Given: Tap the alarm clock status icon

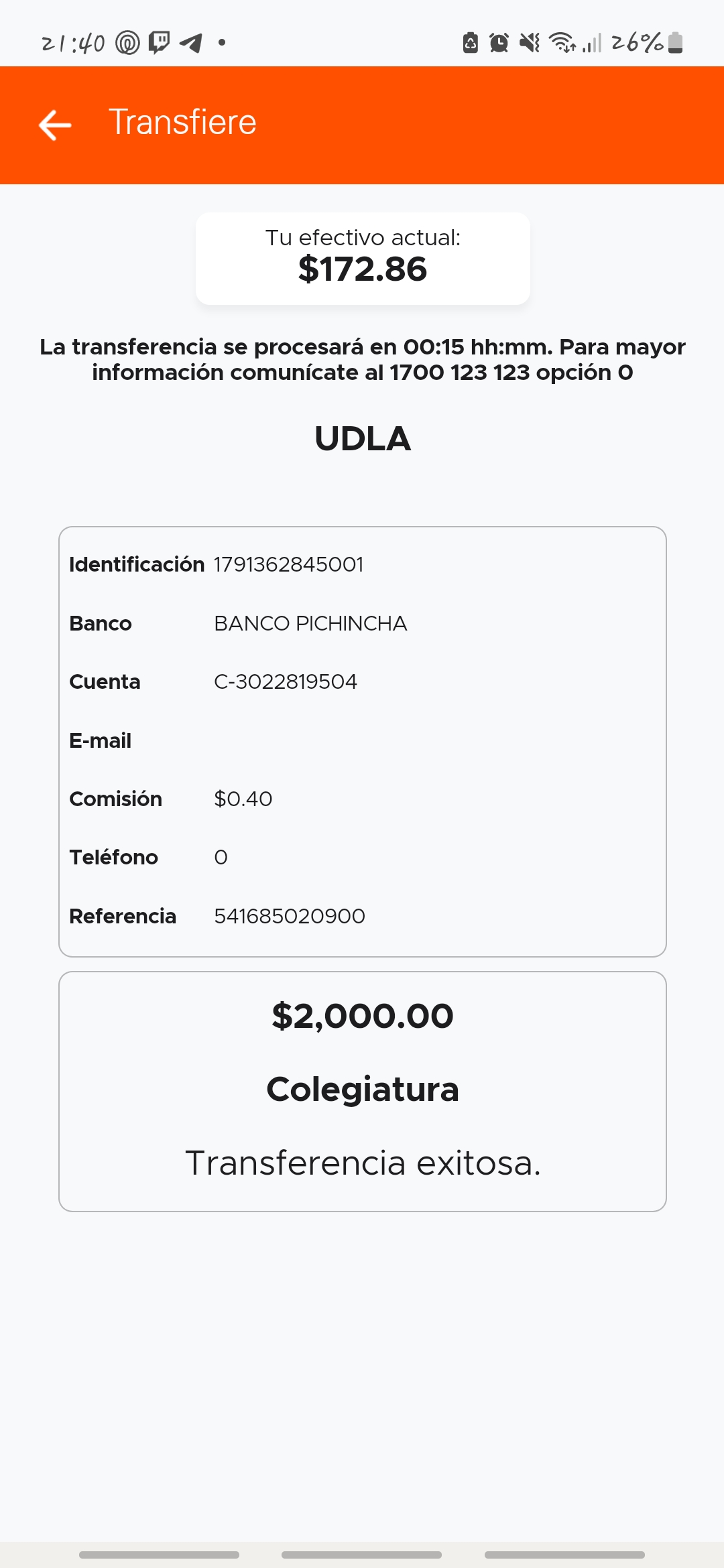Looking at the screenshot, I should coord(499,43).
